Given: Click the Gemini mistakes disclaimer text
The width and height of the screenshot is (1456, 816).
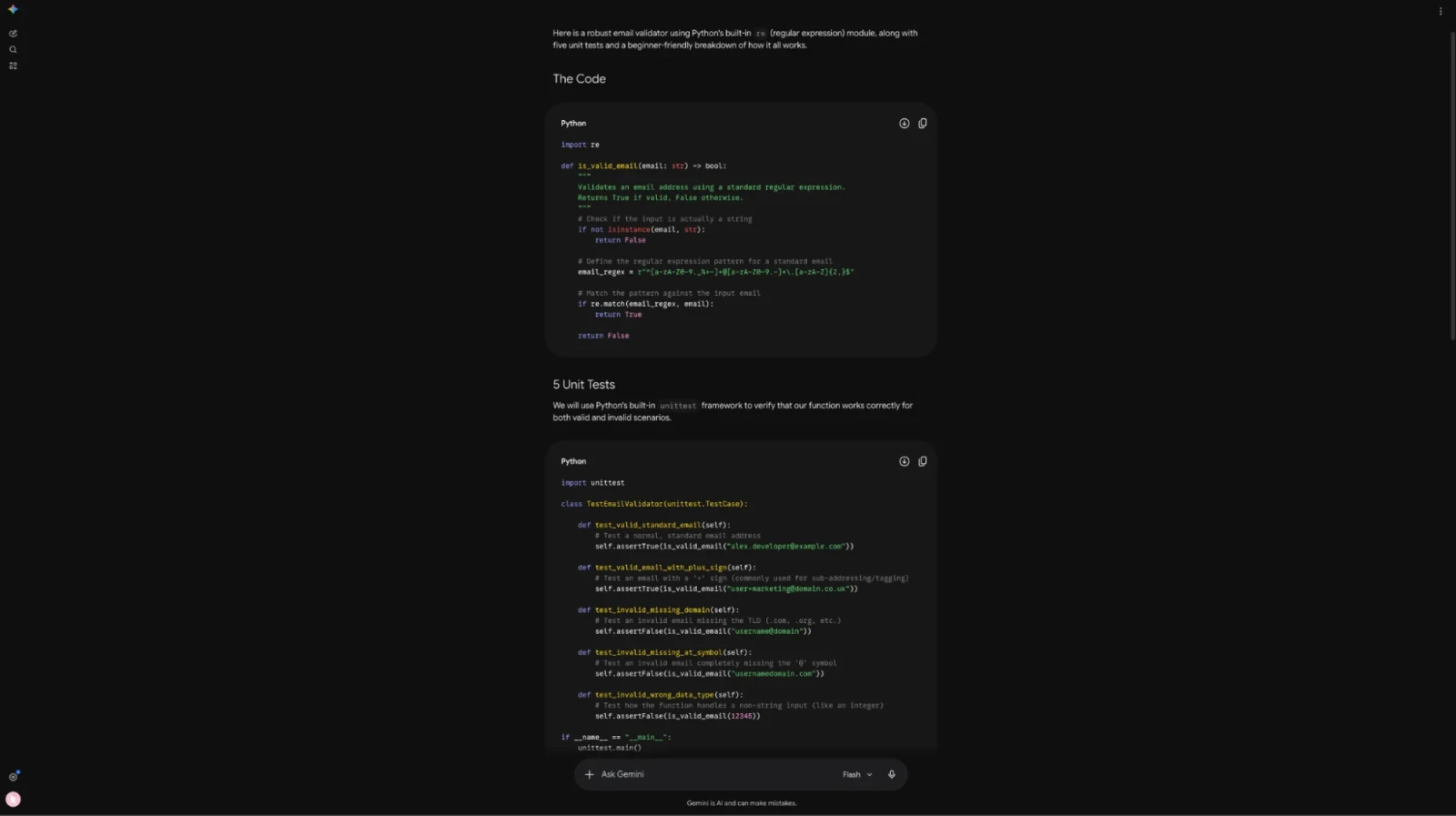Looking at the screenshot, I should (742, 803).
